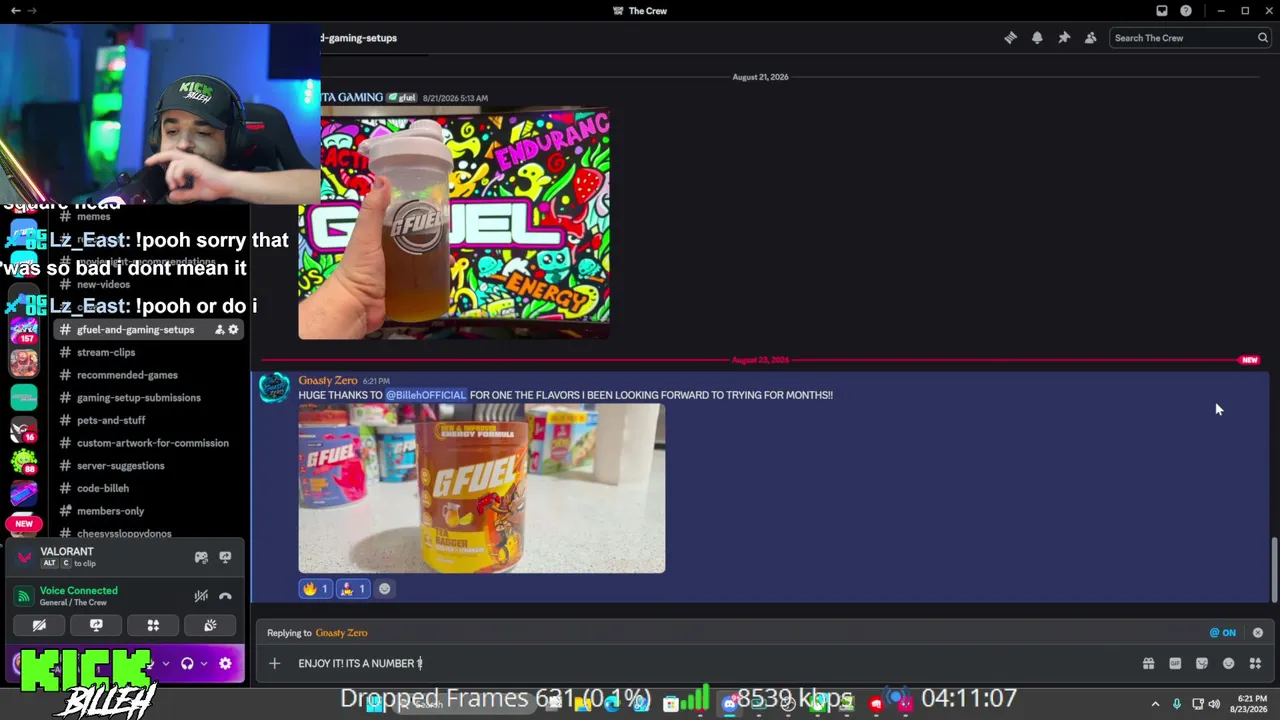Viewport: 1280px width, 720px height.
Task: Cancel the reply to Gnasty Zero
Action: [1258, 633]
